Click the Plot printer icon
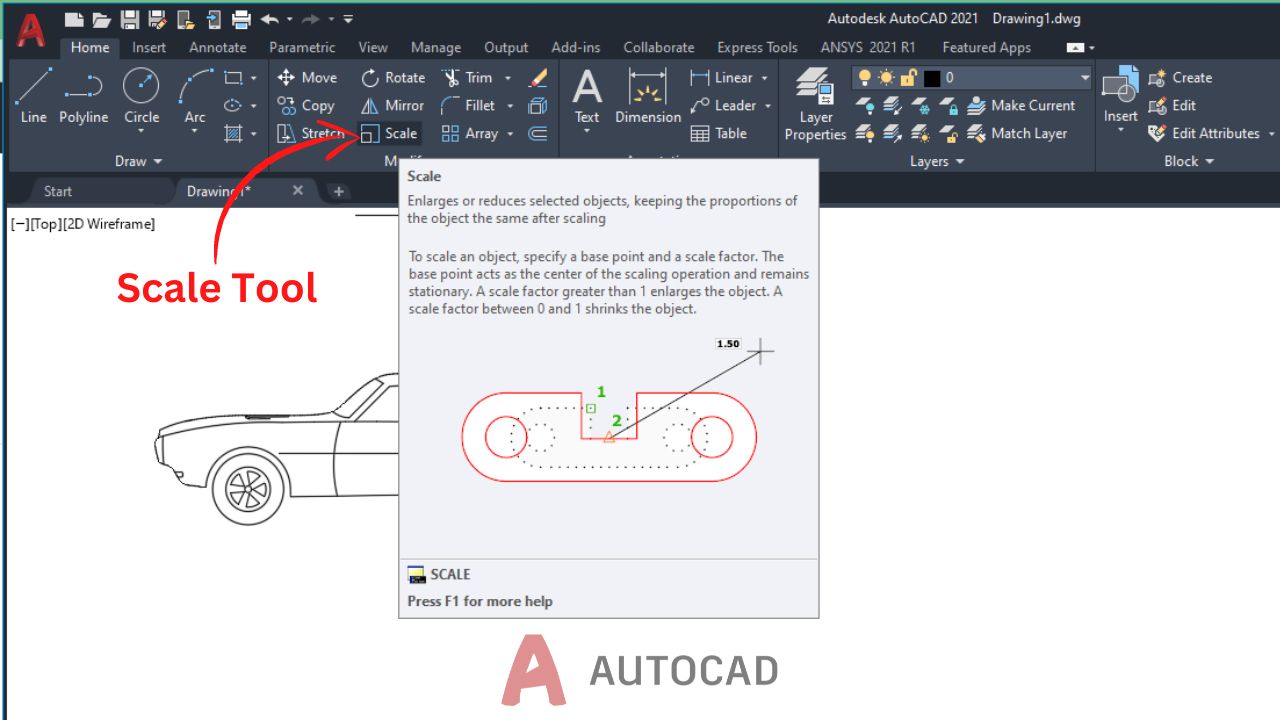 pos(241,19)
